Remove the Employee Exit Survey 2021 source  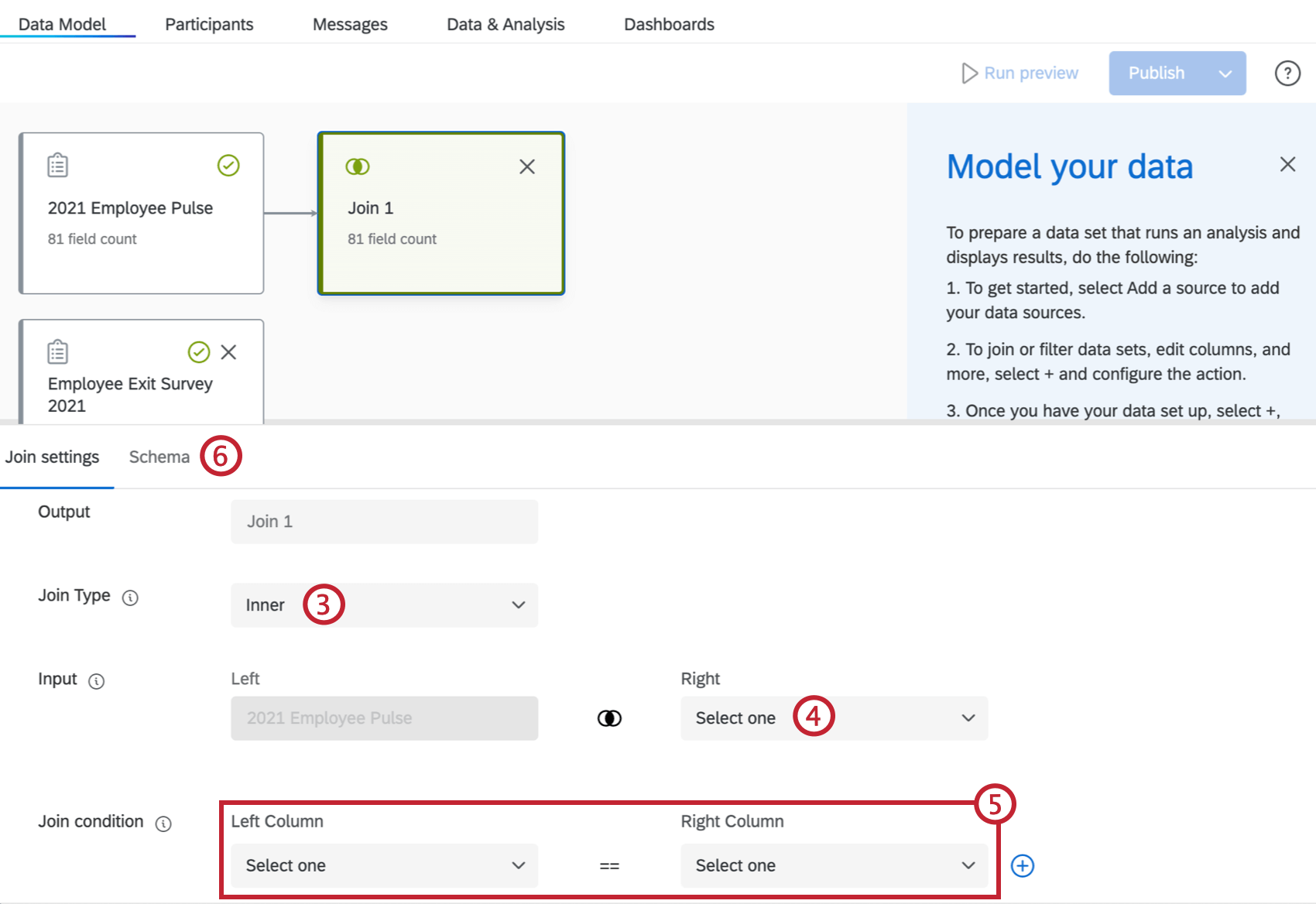pos(228,352)
